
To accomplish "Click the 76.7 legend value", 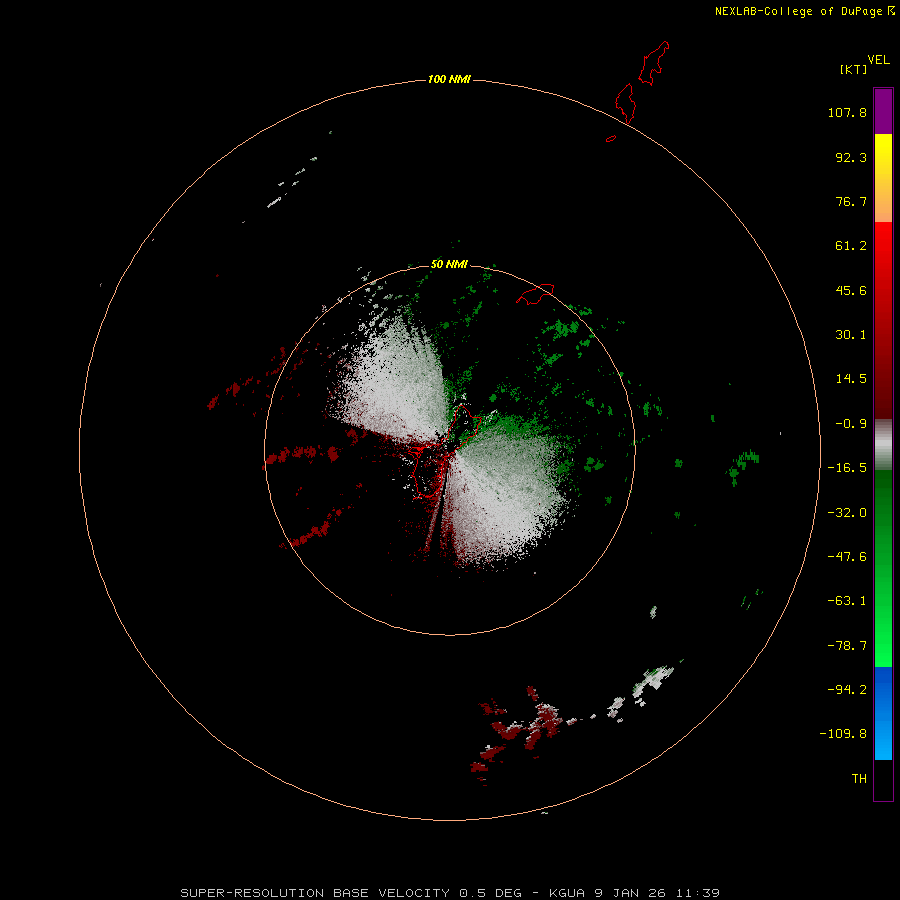I will pos(851,201).
